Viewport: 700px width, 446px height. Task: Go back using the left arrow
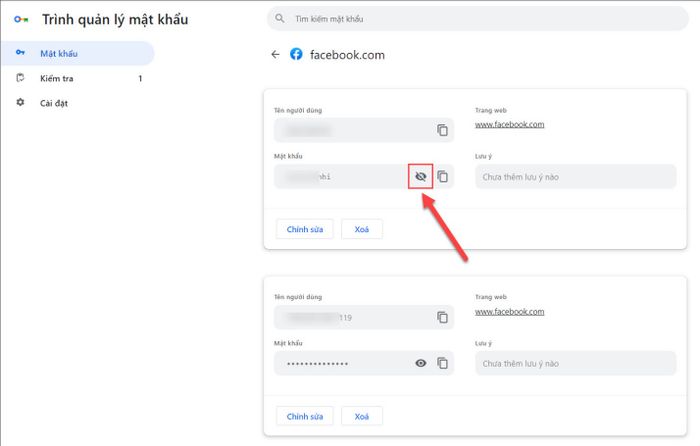point(275,54)
